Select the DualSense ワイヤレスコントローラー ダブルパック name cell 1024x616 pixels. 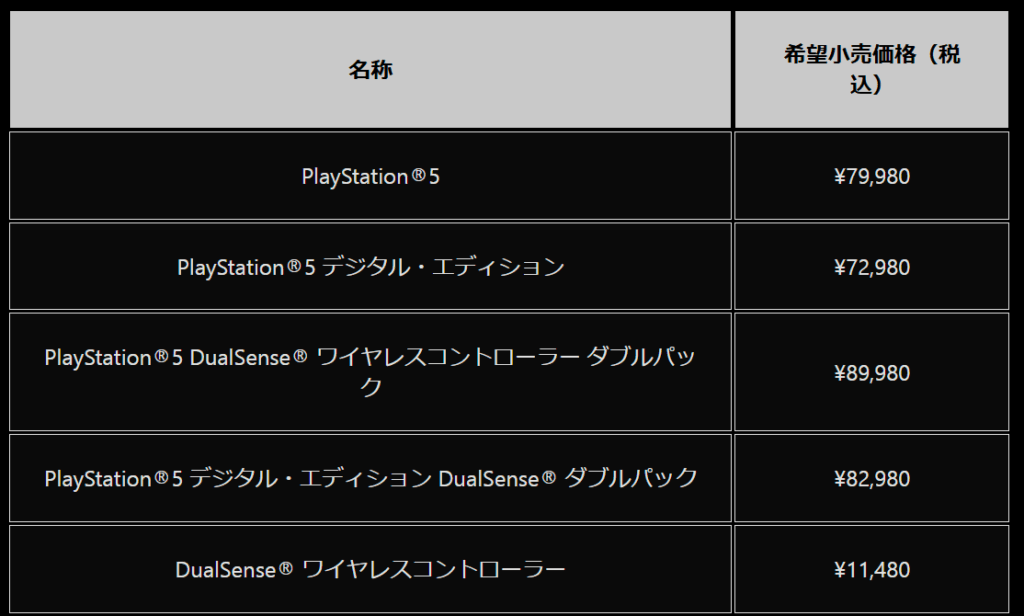370,372
